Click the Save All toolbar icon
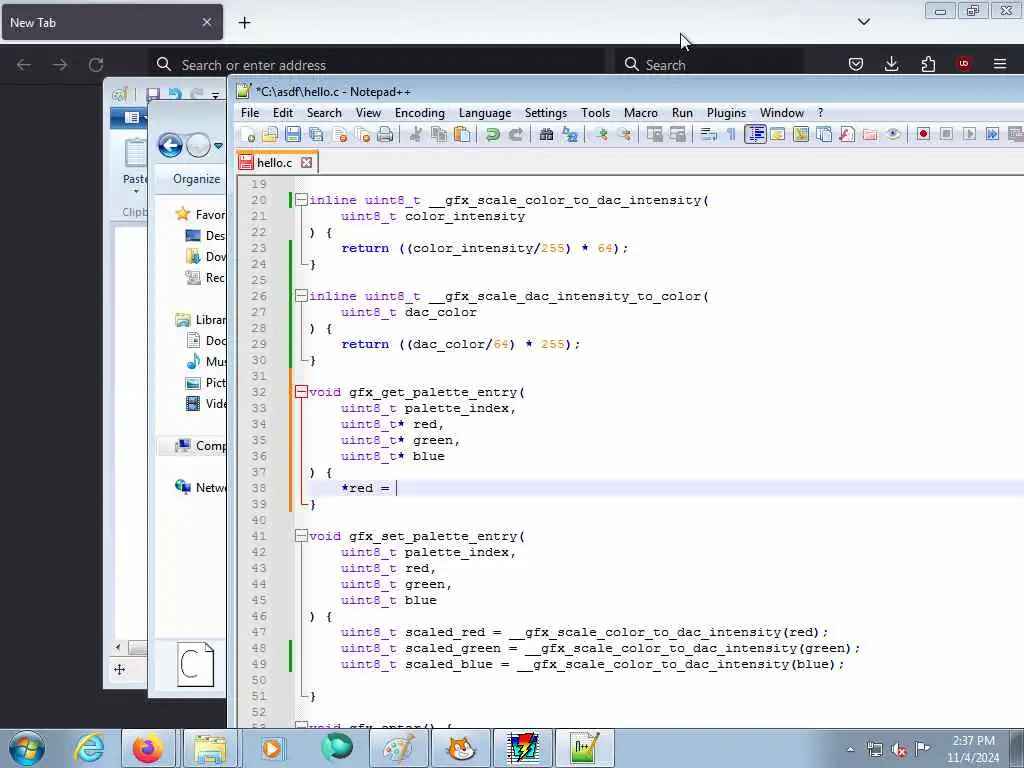1024x768 pixels. coord(316,135)
